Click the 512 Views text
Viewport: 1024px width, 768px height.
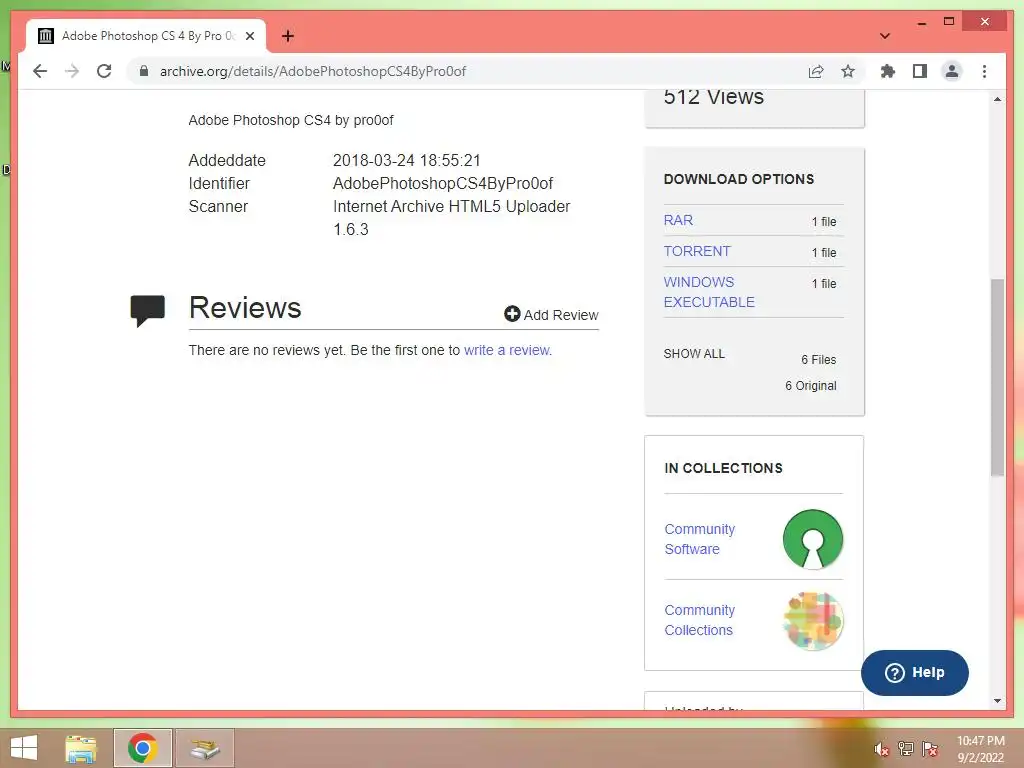[713, 97]
